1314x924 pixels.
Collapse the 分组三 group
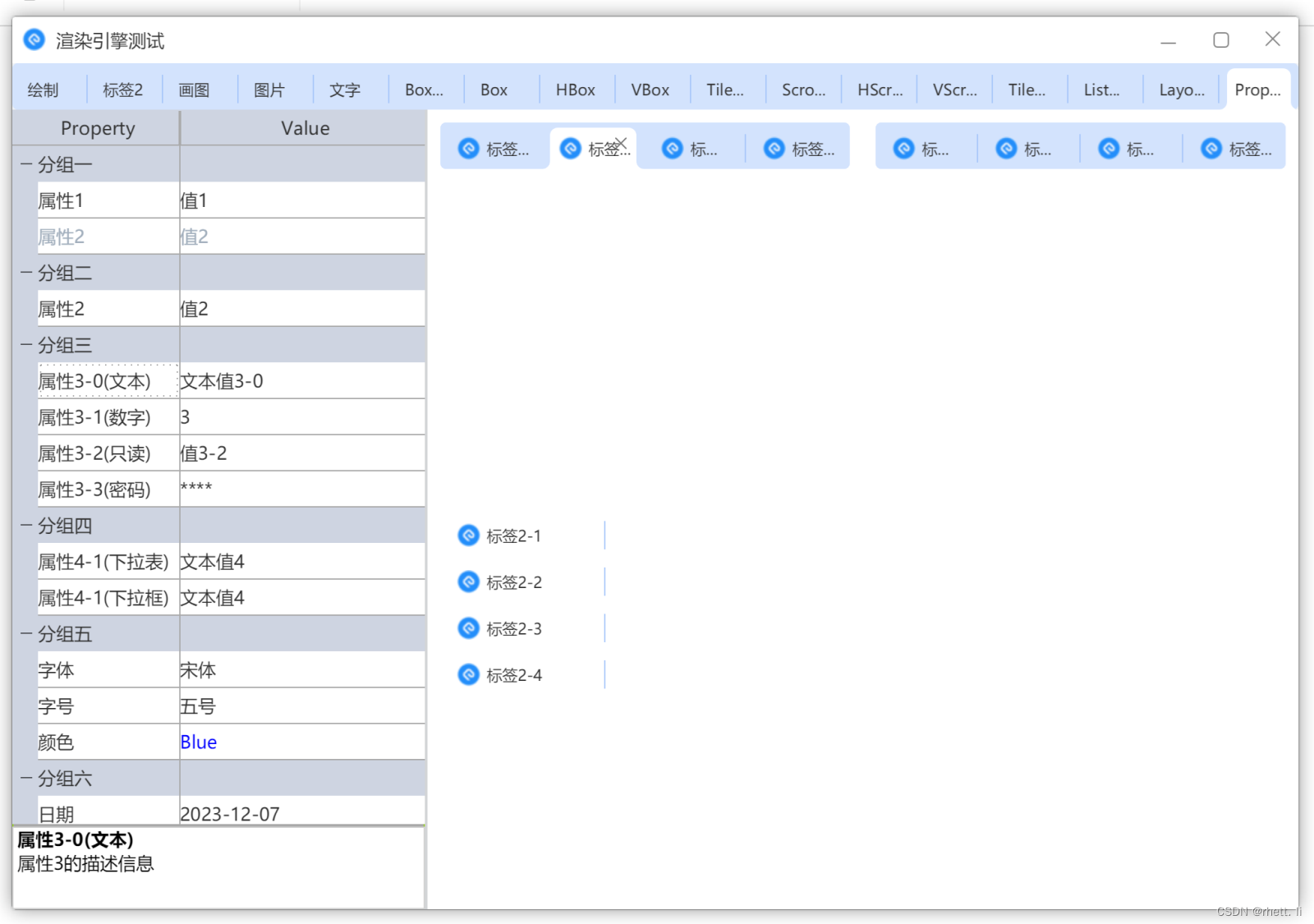[x=26, y=345]
